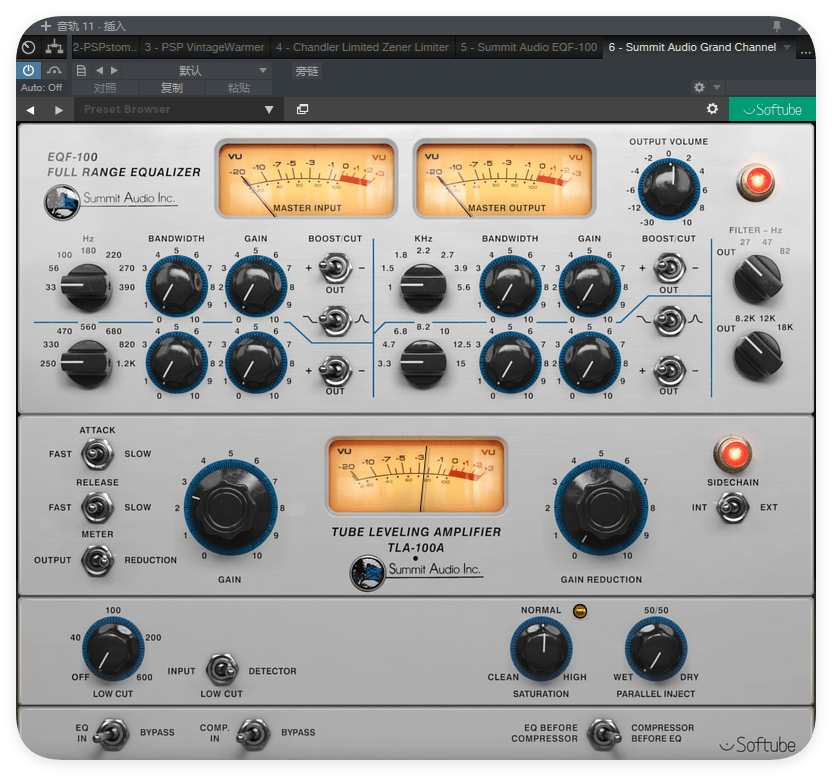This screenshot has height=776, width=832.
Task: Click the clock icon left of the plugin tabs
Action: point(29,48)
